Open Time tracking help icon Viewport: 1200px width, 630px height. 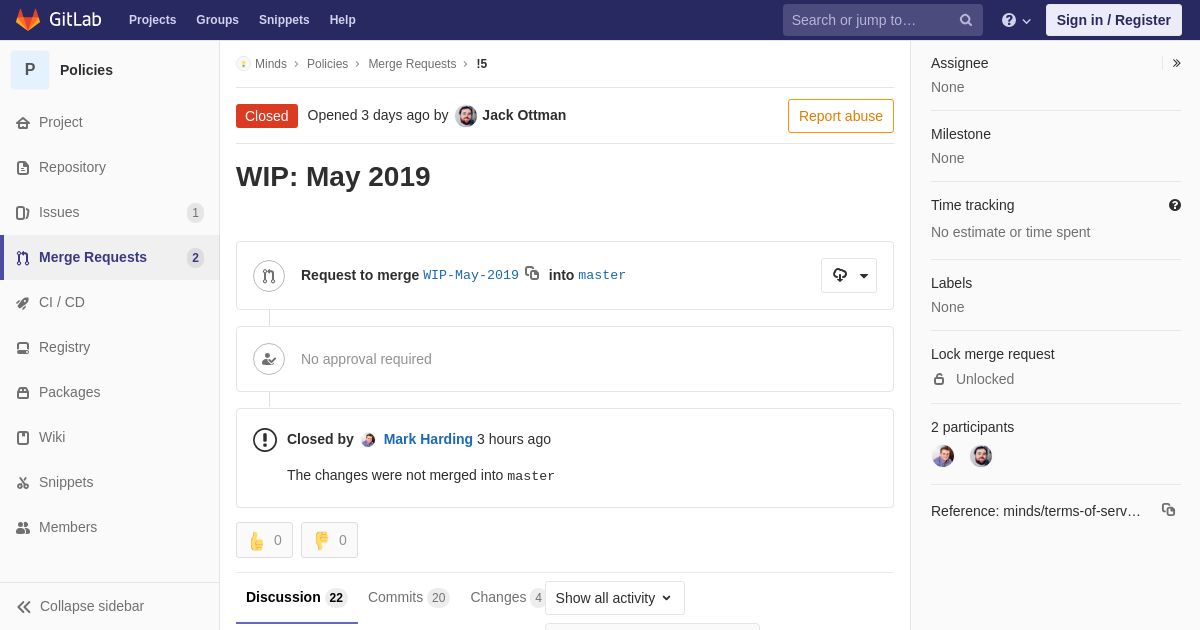point(1175,205)
